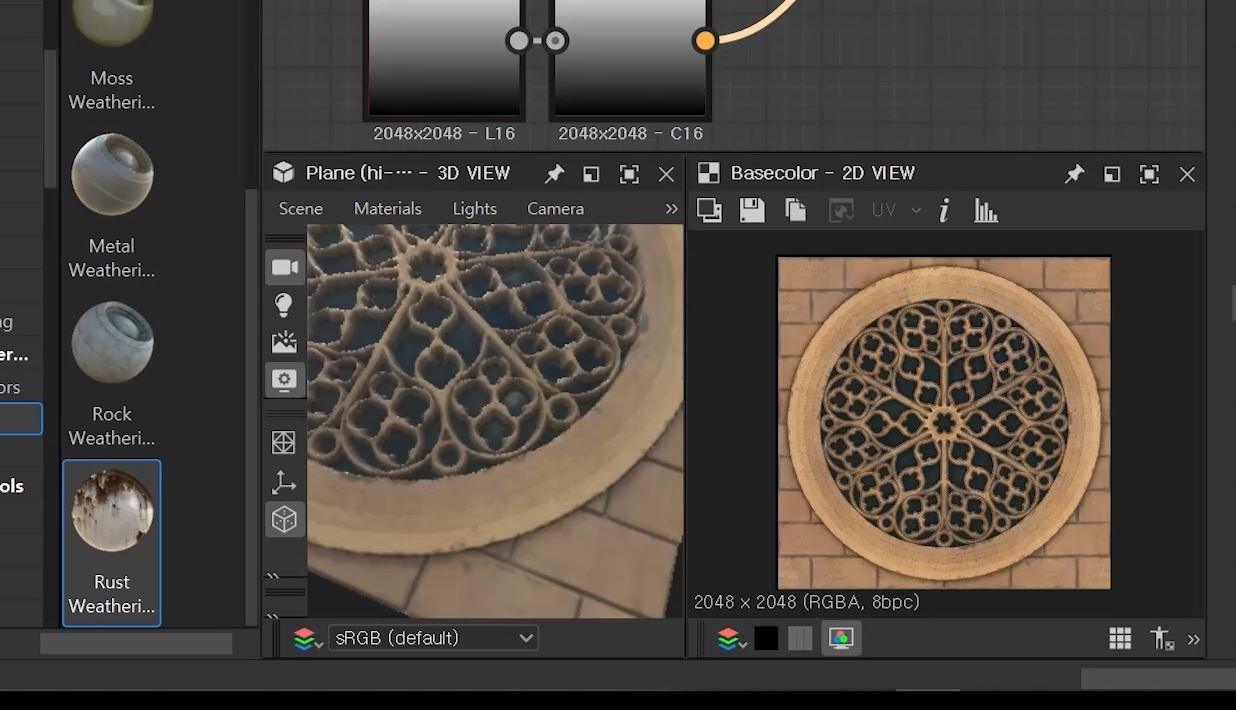Open the environment image settings icon
The image size is (1236, 710).
[x=284, y=343]
